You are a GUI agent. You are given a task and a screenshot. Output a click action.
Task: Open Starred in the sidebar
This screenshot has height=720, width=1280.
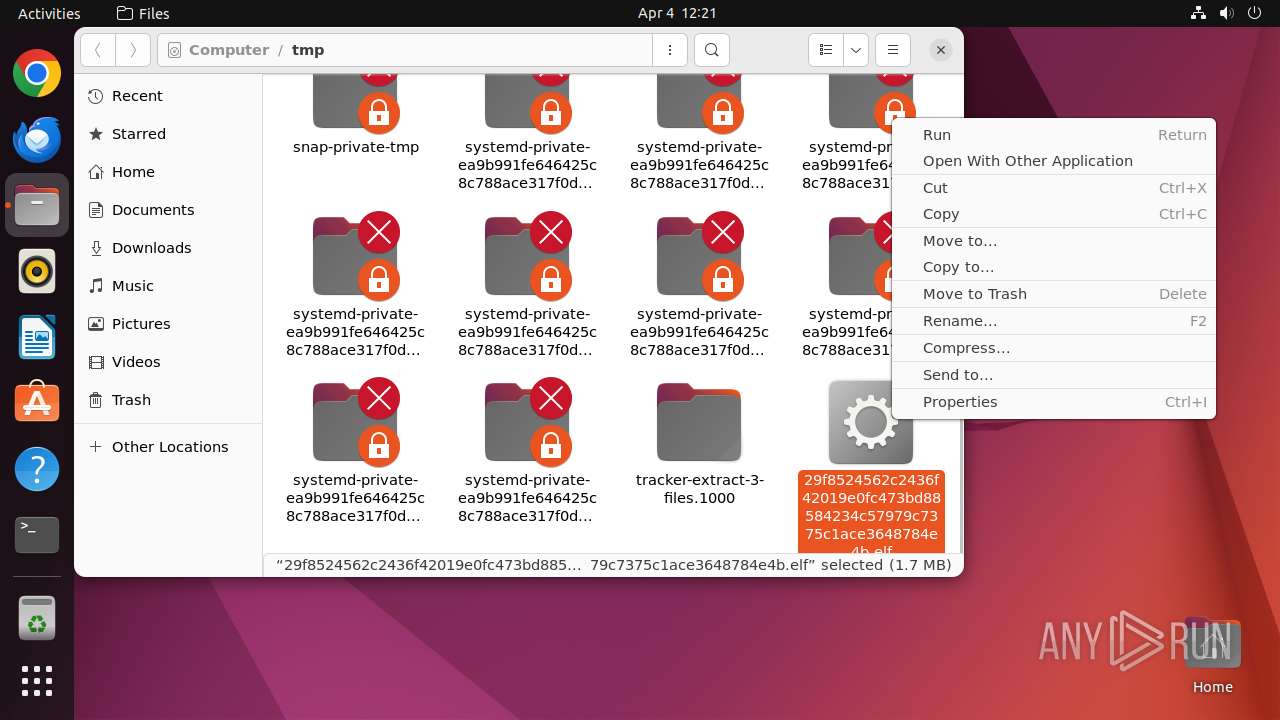168,134
